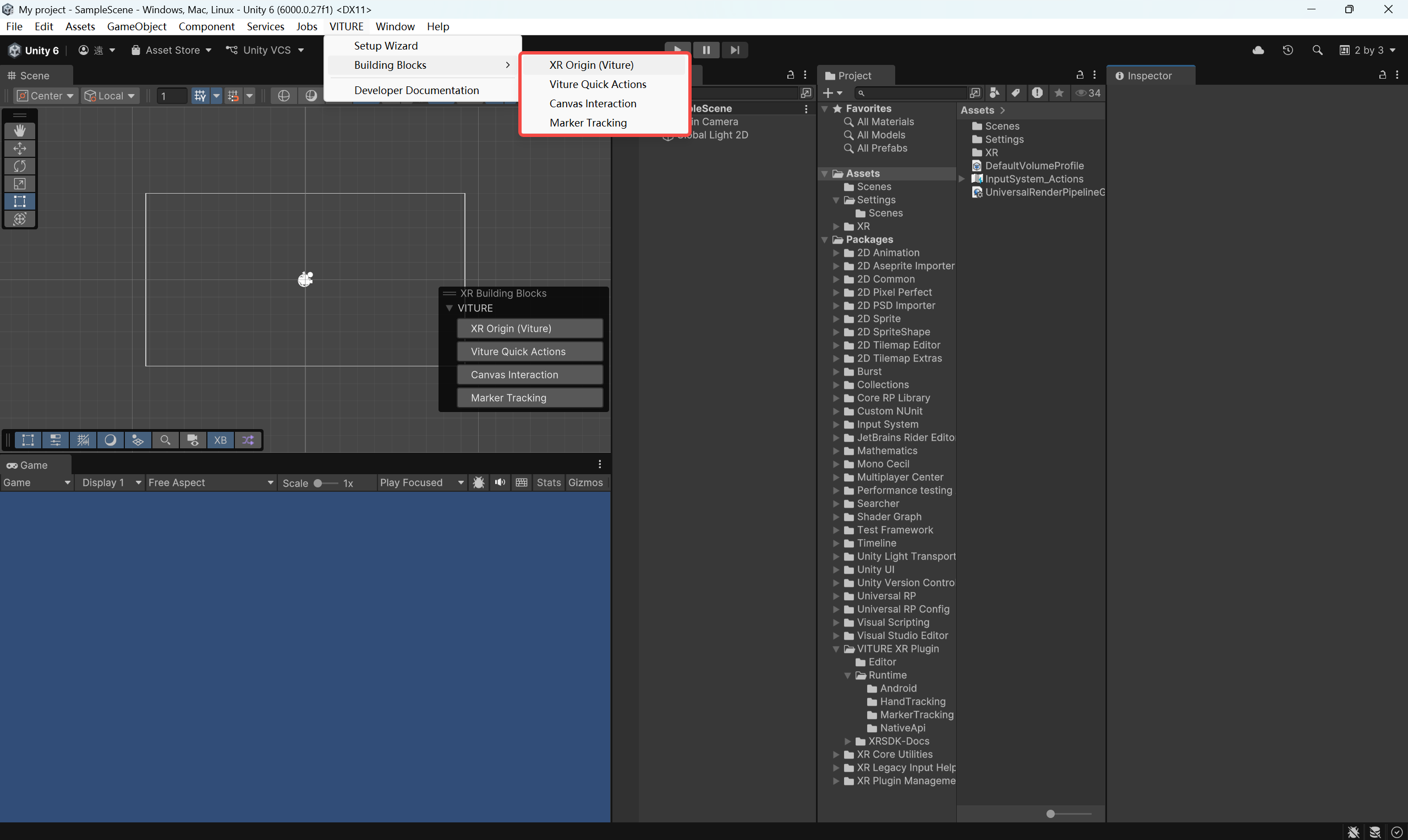
Task: Choose Marker Tracking in the submenu
Action: pyautogui.click(x=588, y=123)
